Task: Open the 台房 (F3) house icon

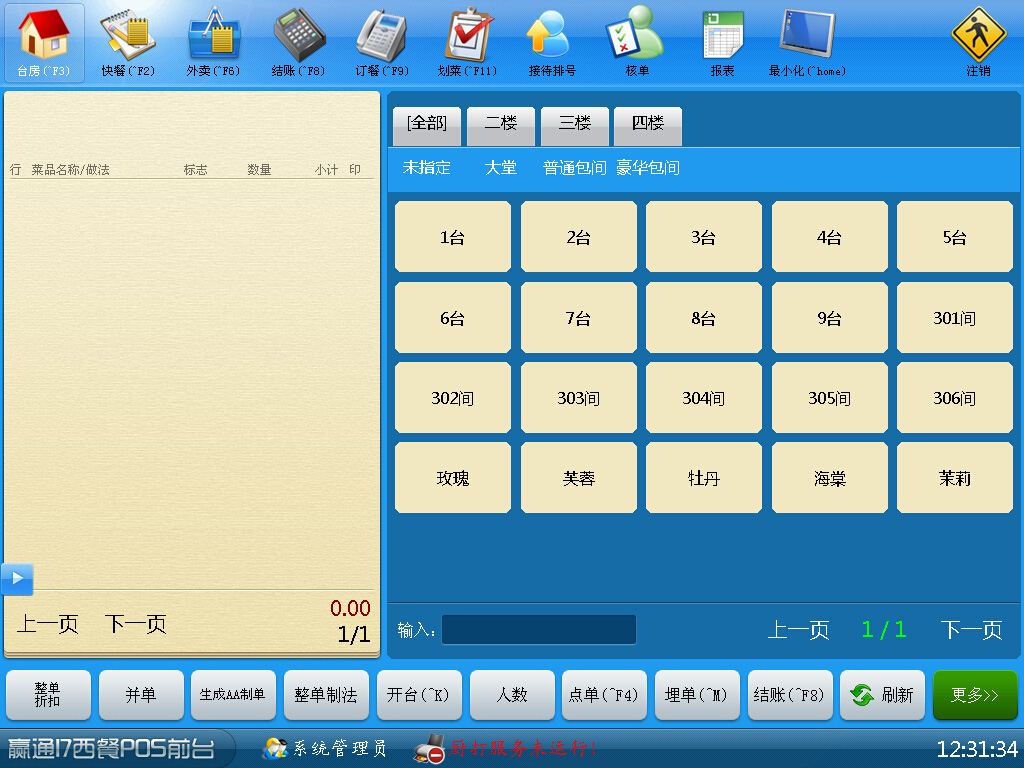Action: [x=44, y=36]
